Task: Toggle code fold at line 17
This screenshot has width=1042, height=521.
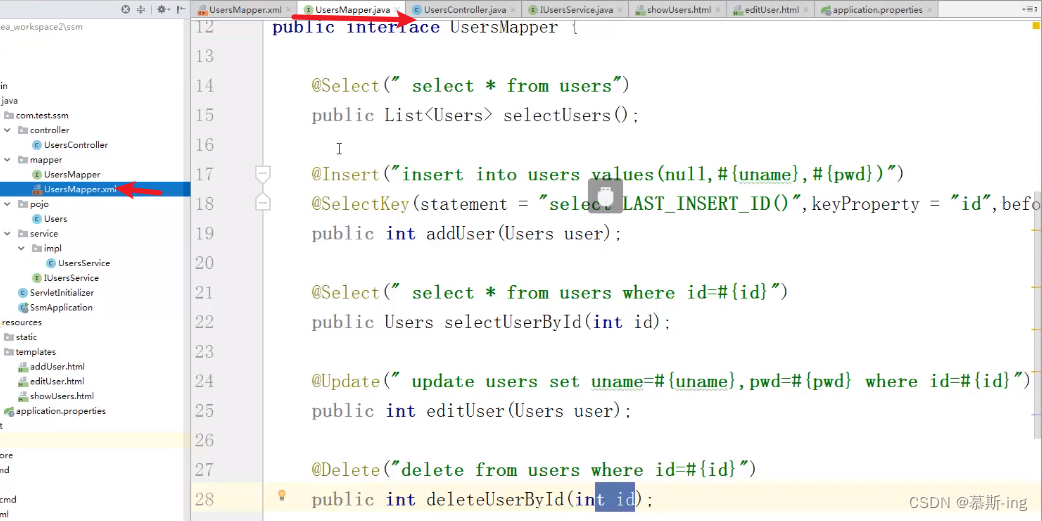Action: tap(263, 174)
